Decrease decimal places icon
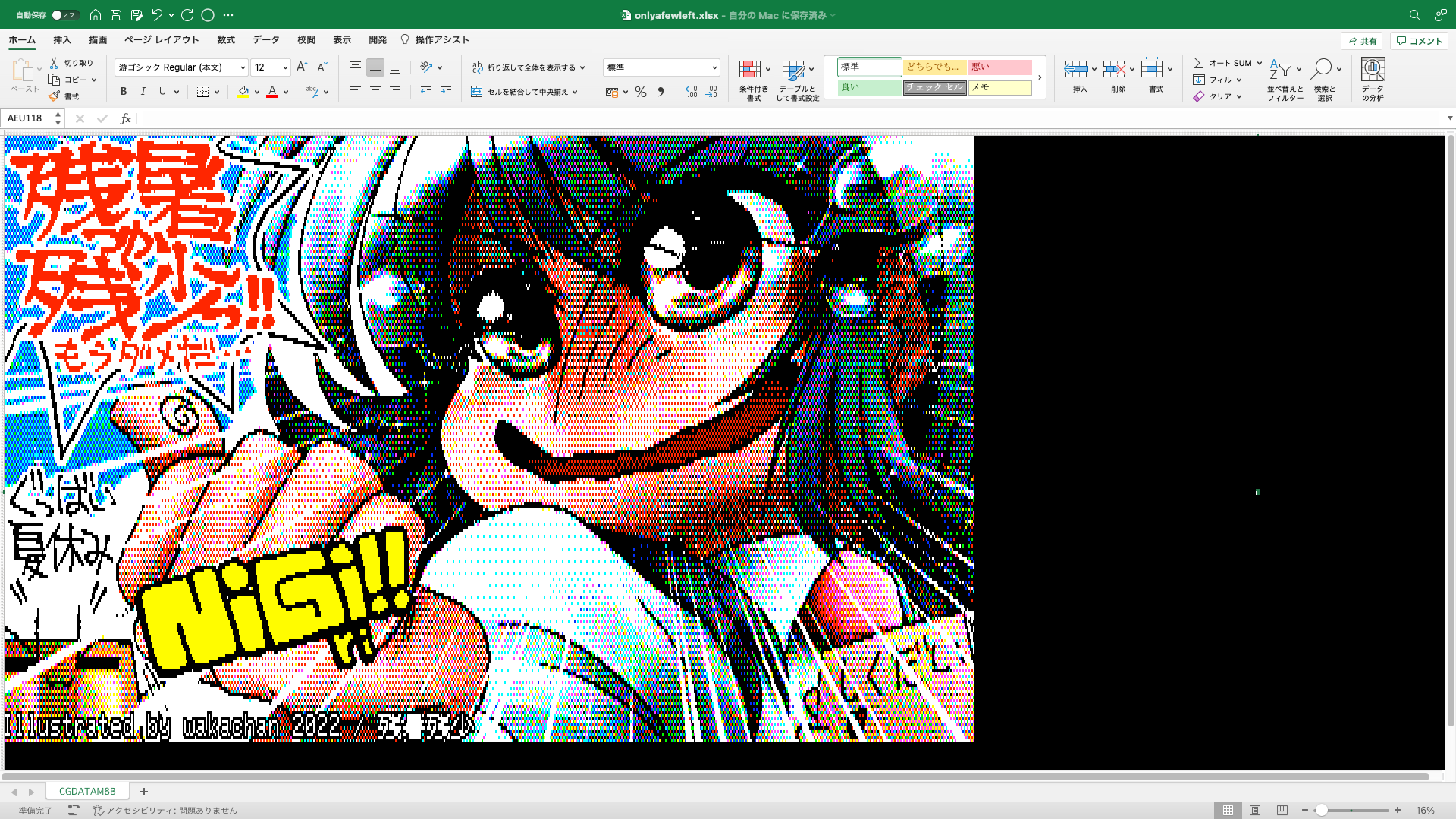Image resolution: width=1456 pixels, height=819 pixels. click(711, 92)
